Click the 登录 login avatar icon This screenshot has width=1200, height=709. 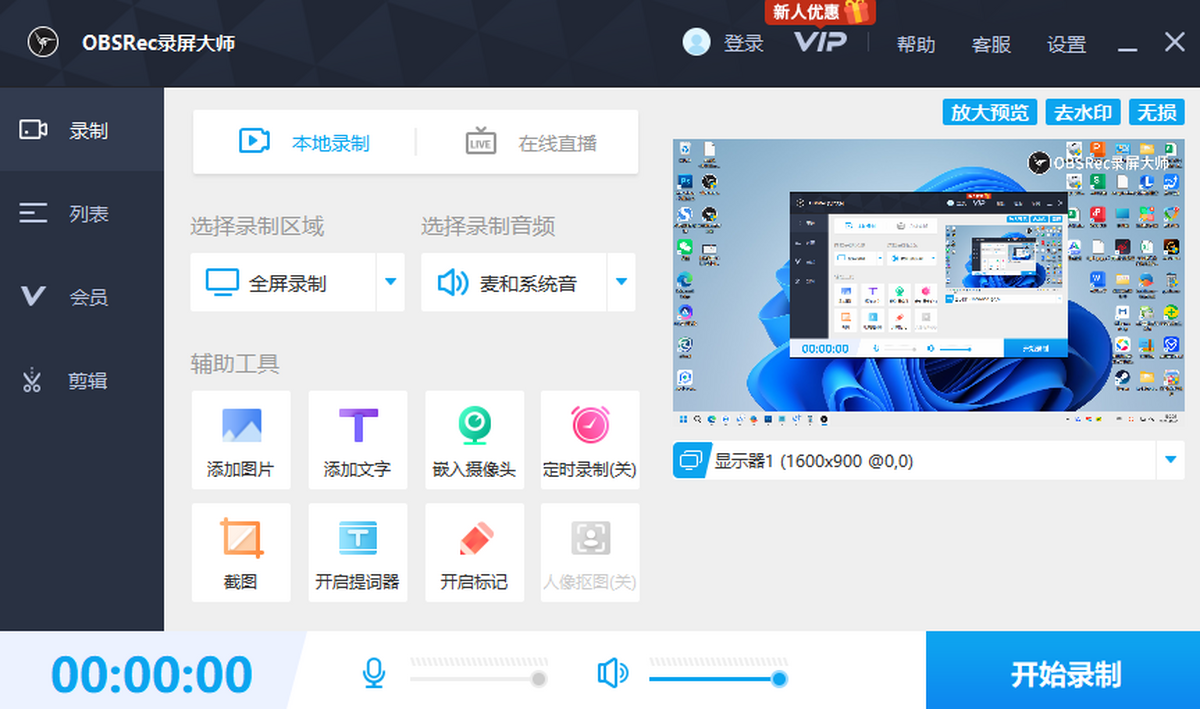(696, 42)
